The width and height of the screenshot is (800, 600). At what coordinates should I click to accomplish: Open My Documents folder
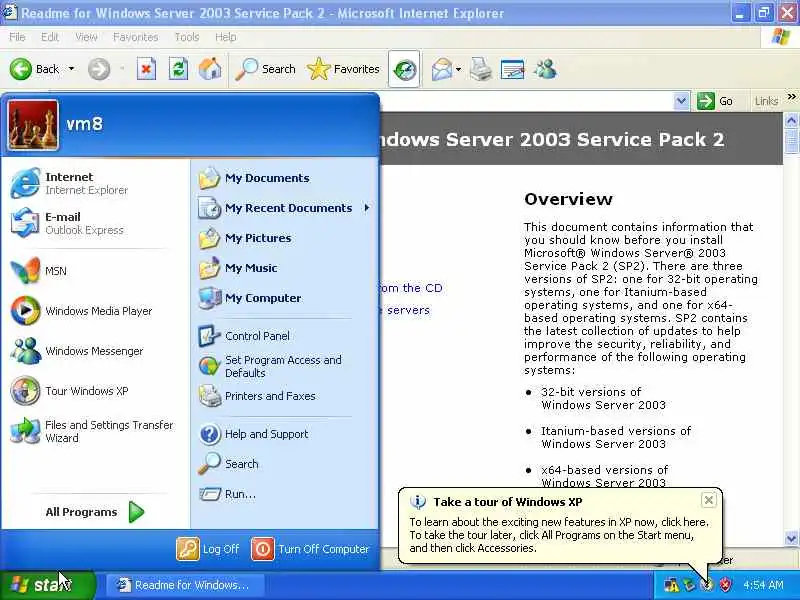[285, 178]
